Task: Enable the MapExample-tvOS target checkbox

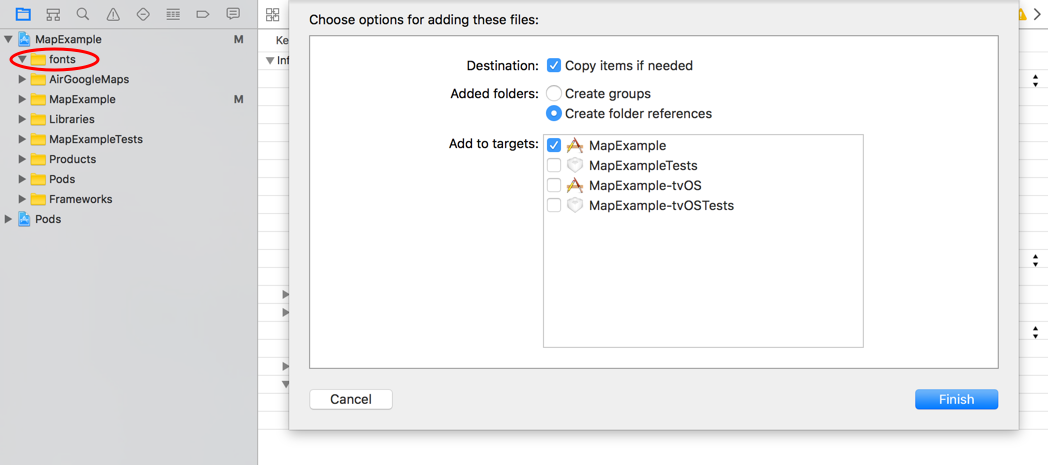Action: click(554, 185)
